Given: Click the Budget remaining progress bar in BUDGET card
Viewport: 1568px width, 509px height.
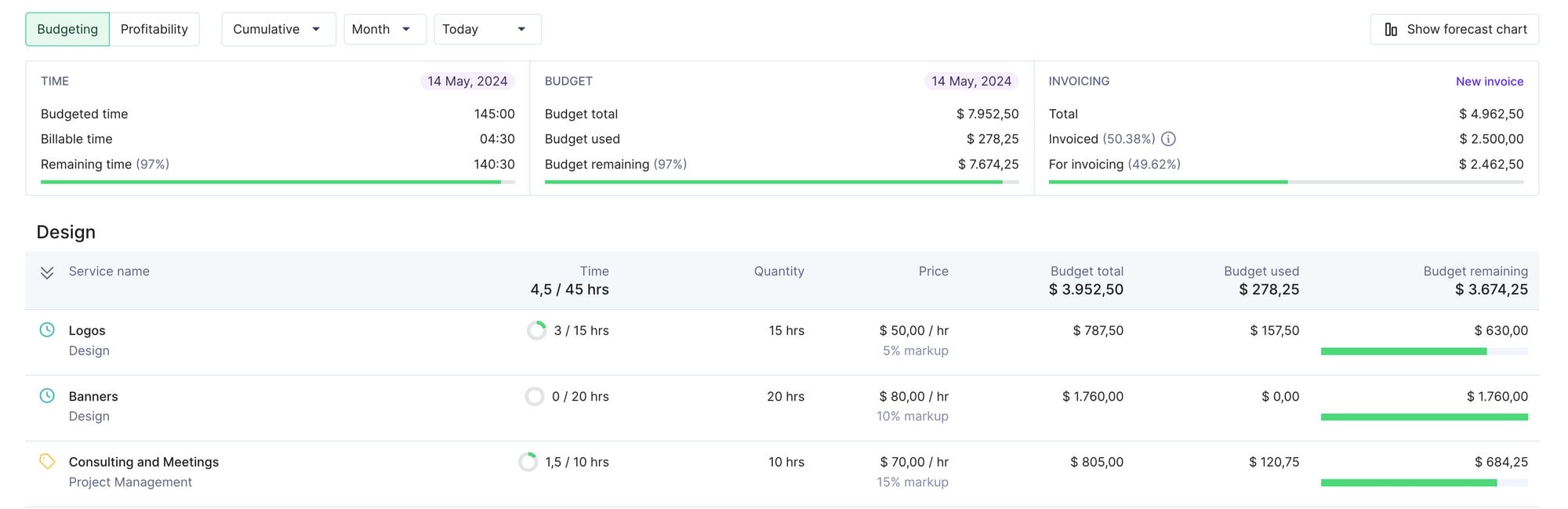Looking at the screenshot, I should [x=782, y=182].
